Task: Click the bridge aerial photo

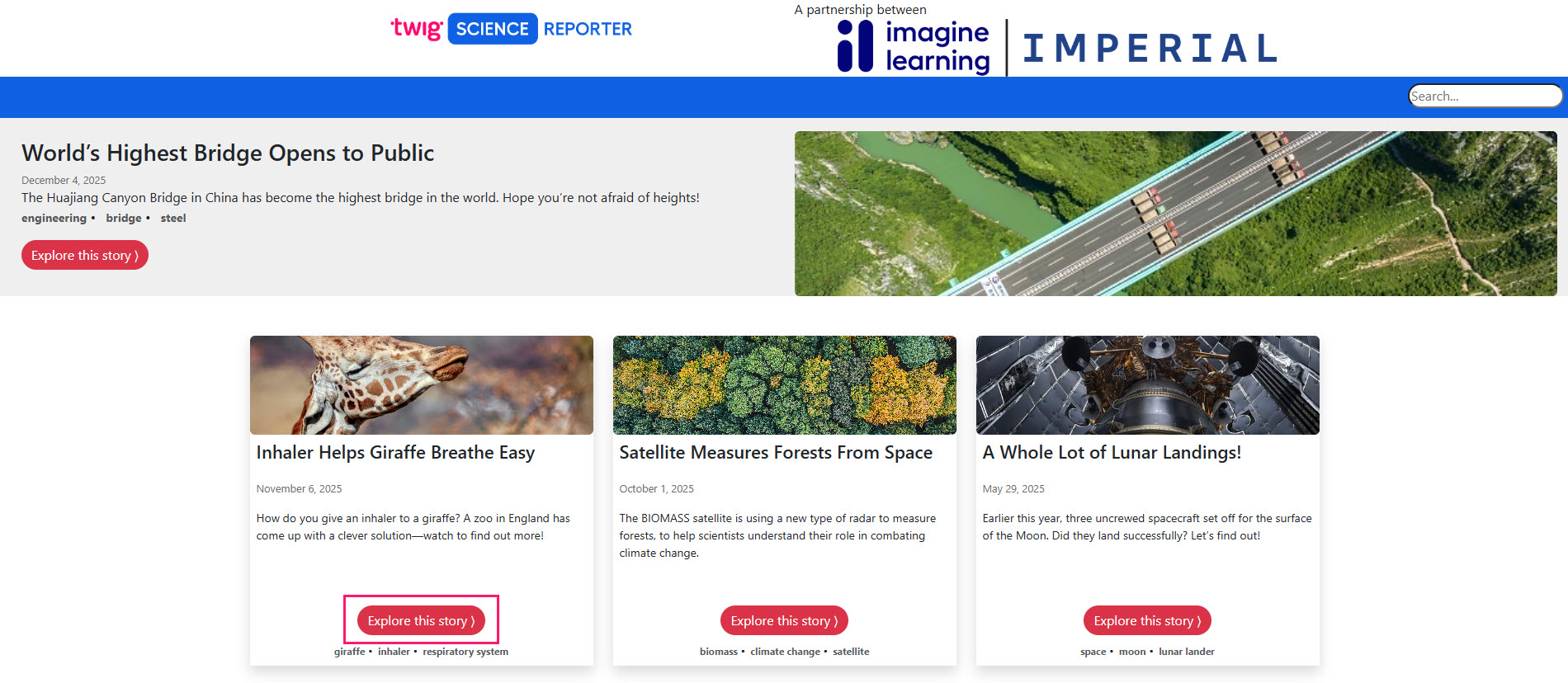Action: tap(1175, 214)
